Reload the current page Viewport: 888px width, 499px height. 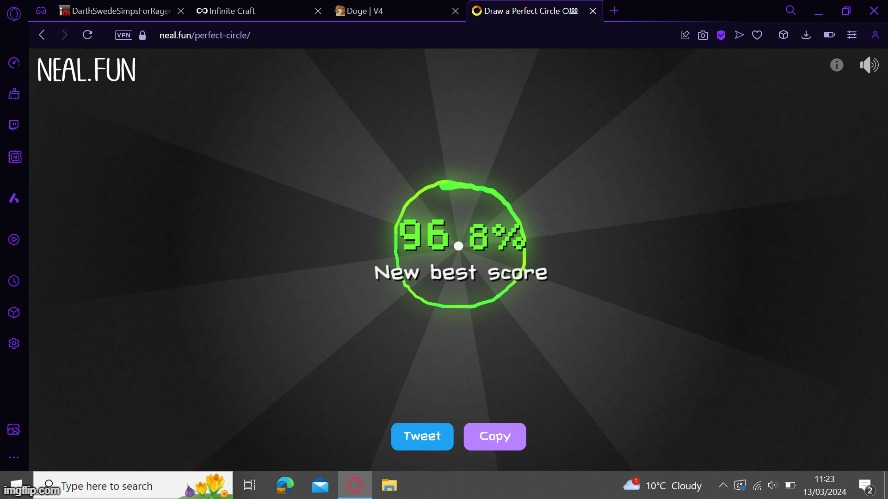click(x=87, y=35)
